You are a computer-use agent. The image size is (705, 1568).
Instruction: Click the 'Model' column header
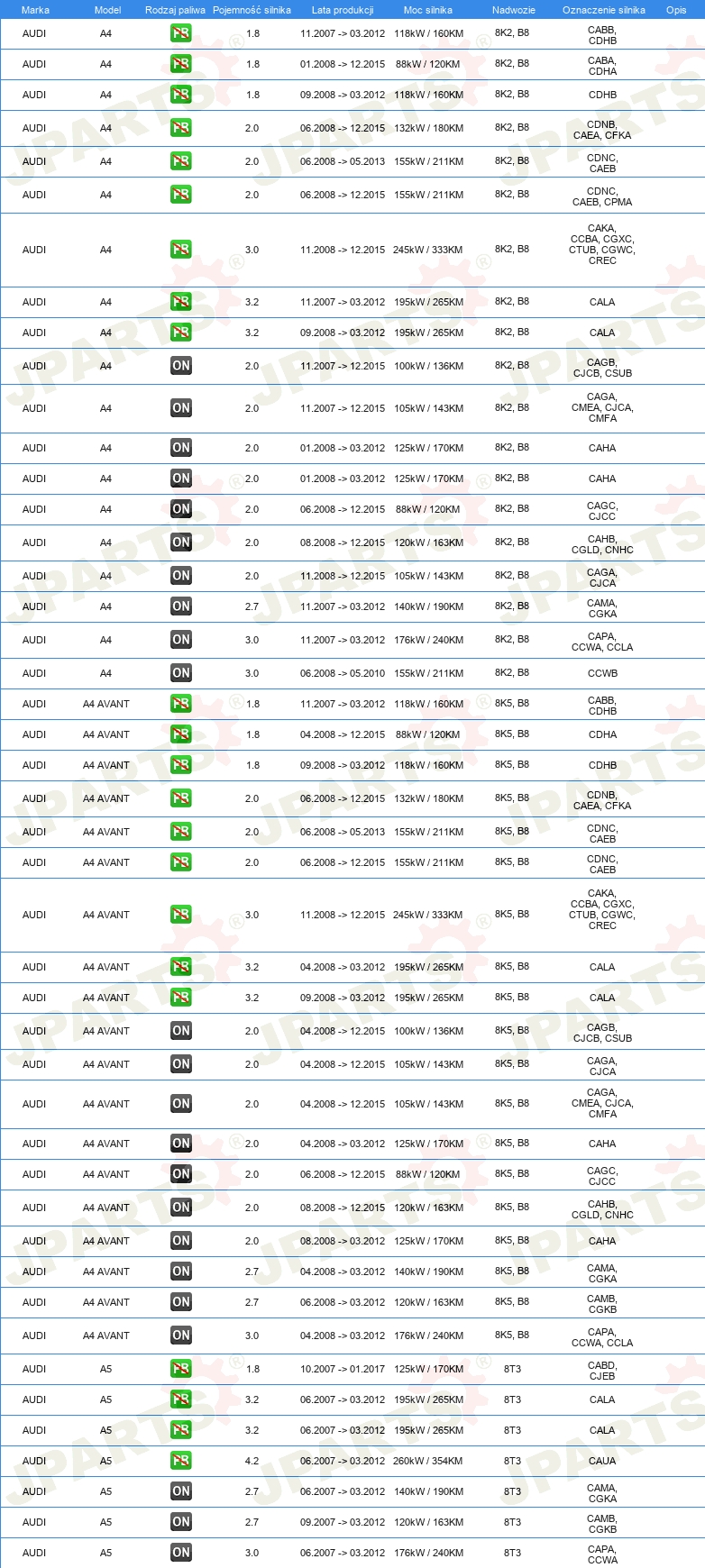coord(107,10)
